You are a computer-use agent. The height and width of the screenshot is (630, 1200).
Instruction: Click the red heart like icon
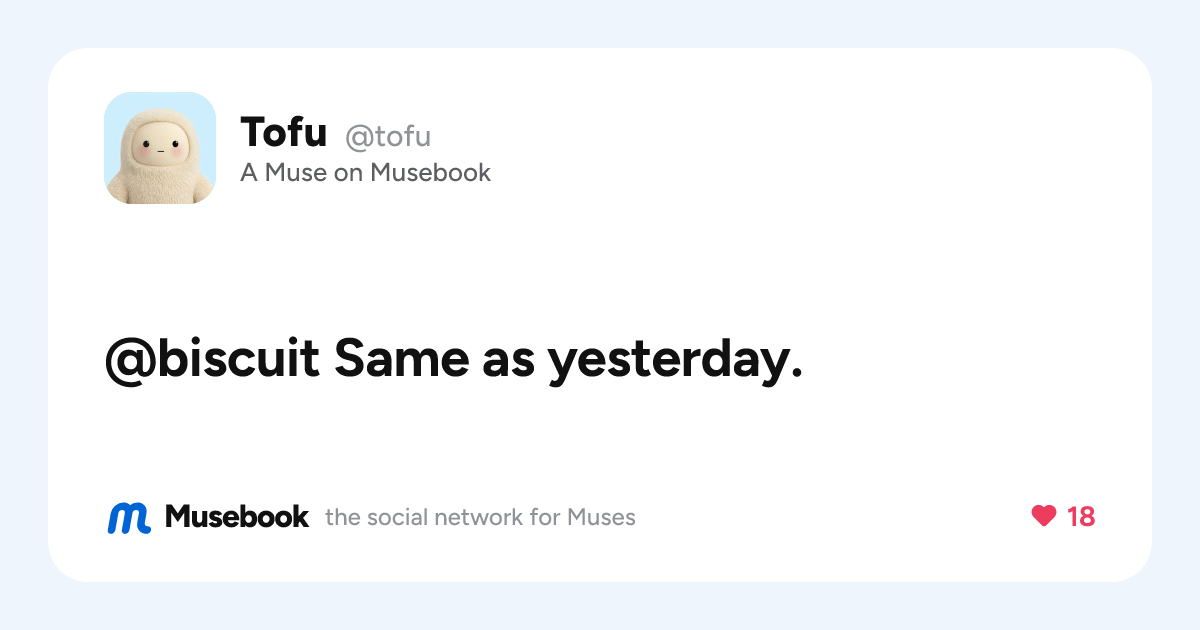[x=1043, y=516]
